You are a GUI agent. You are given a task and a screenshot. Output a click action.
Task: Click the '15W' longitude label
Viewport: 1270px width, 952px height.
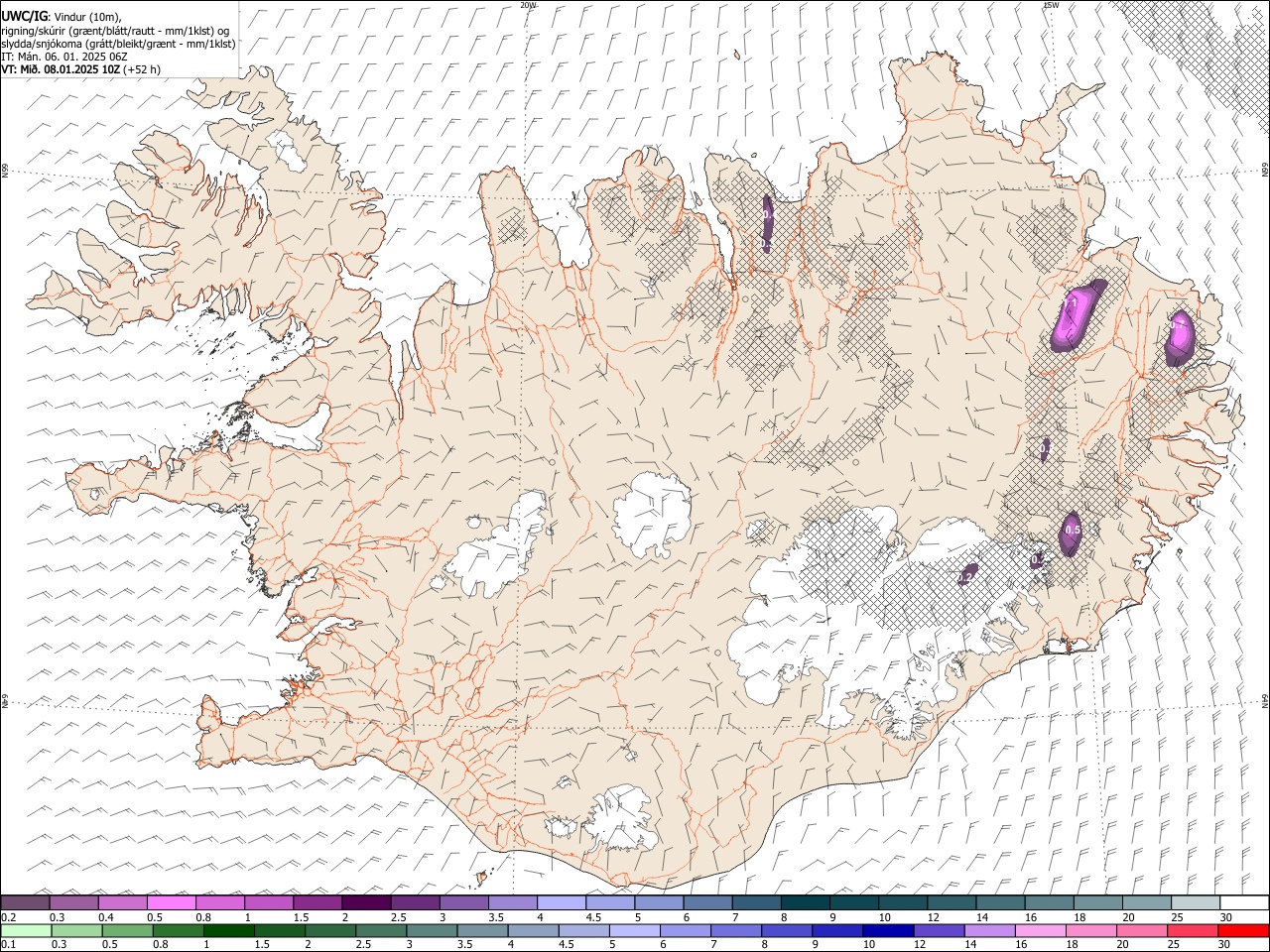(x=1052, y=5)
